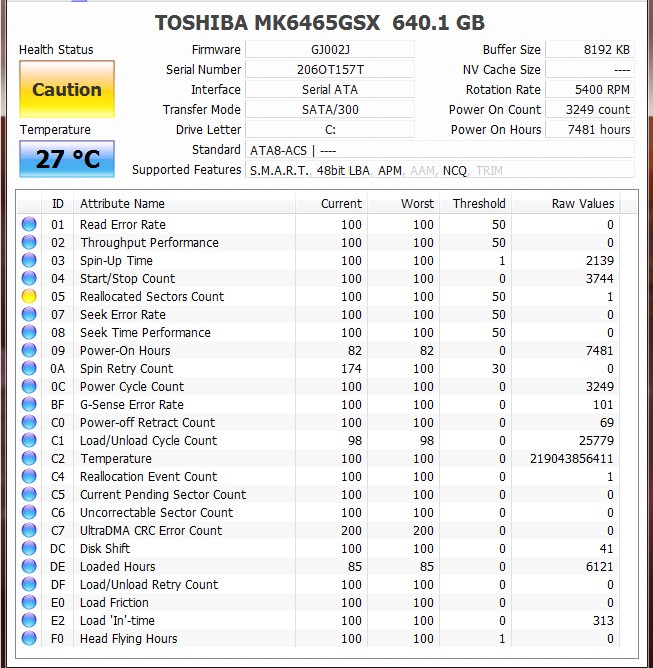Click the blue status icon for Spin-Up Time
The height and width of the screenshot is (668, 653).
(x=29, y=260)
